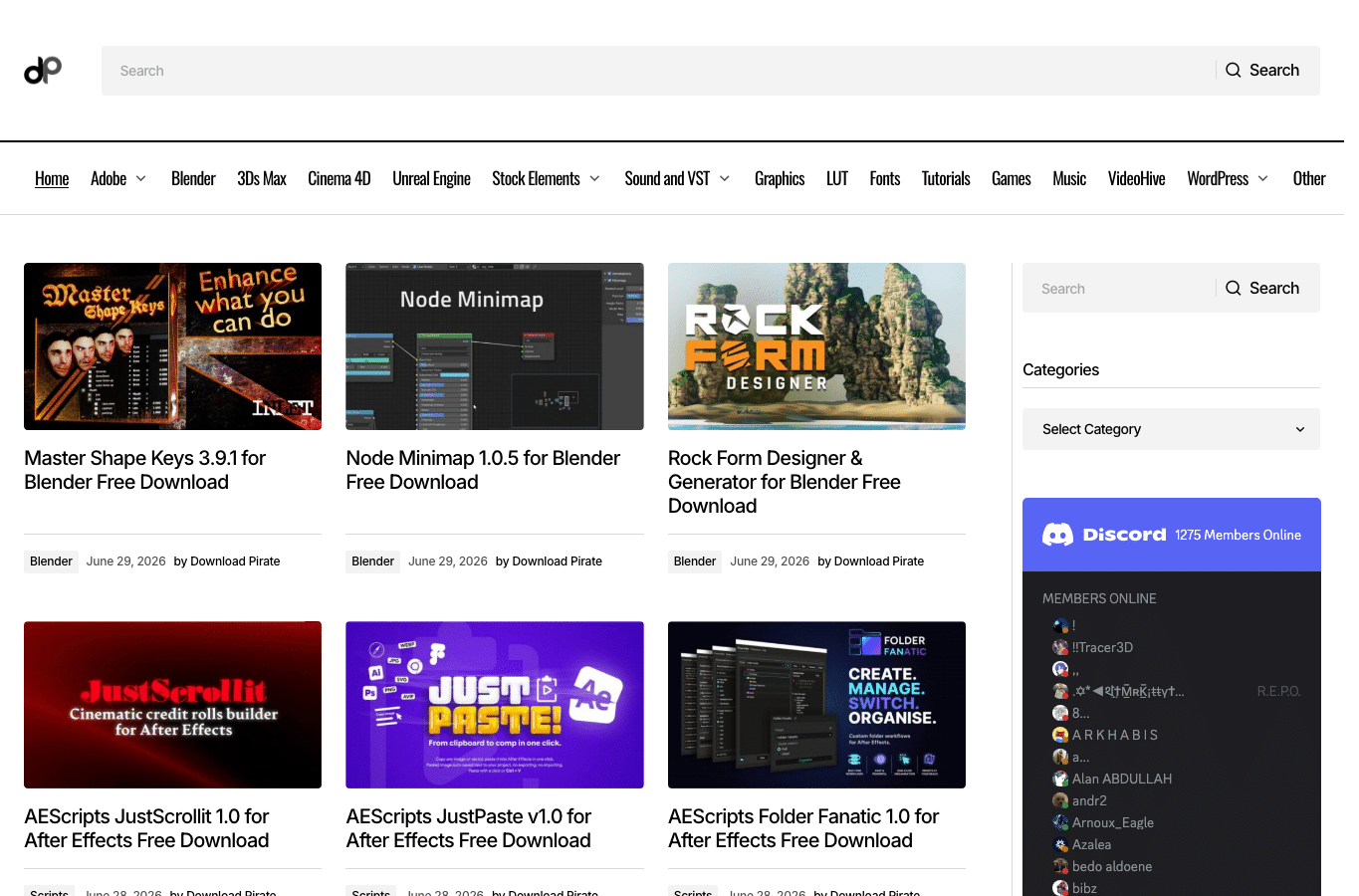Click the Master Shape Keys thumbnail image
The image size is (1359, 896).
[x=172, y=346]
